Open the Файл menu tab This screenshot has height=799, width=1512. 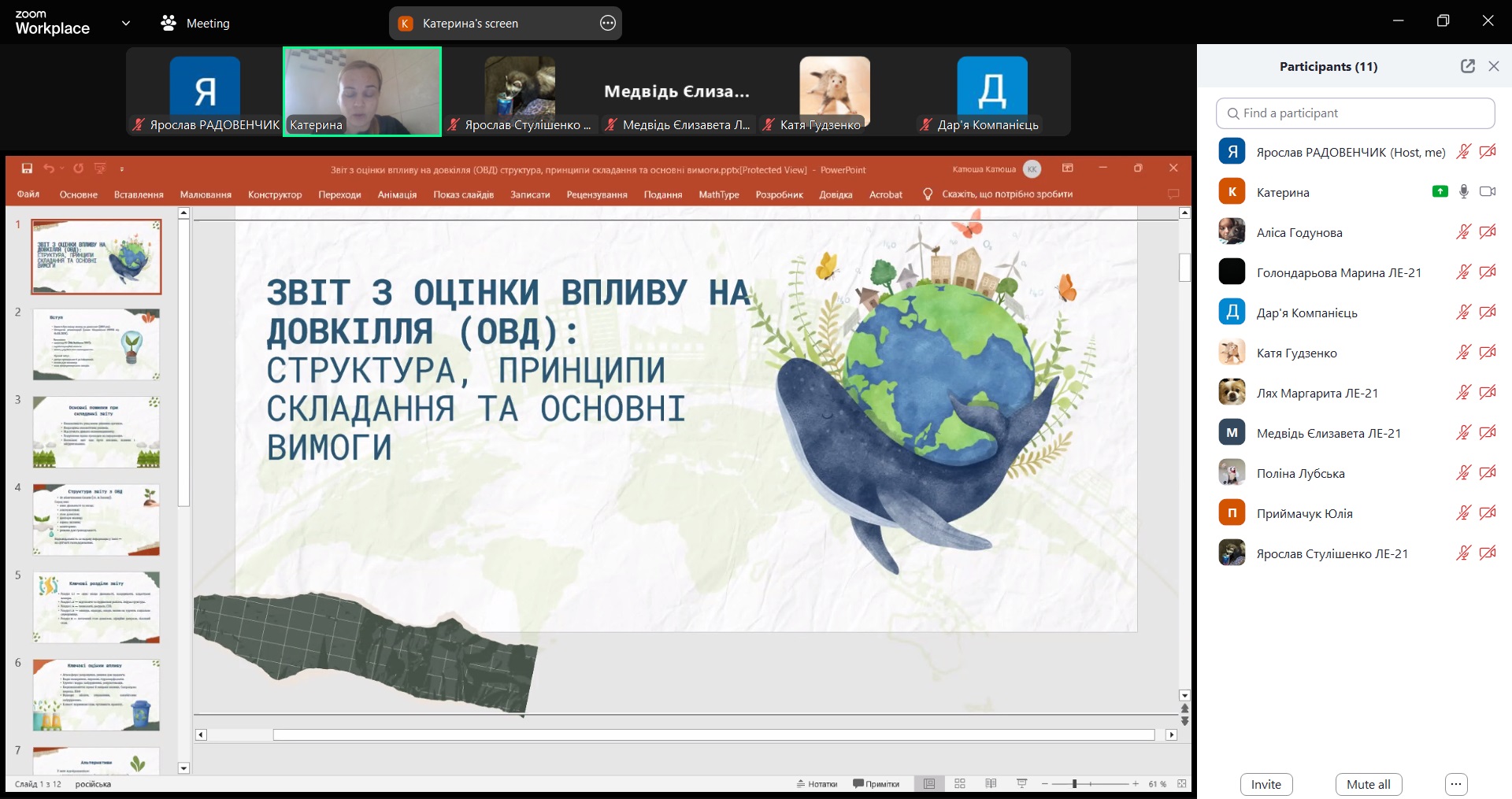pos(28,194)
